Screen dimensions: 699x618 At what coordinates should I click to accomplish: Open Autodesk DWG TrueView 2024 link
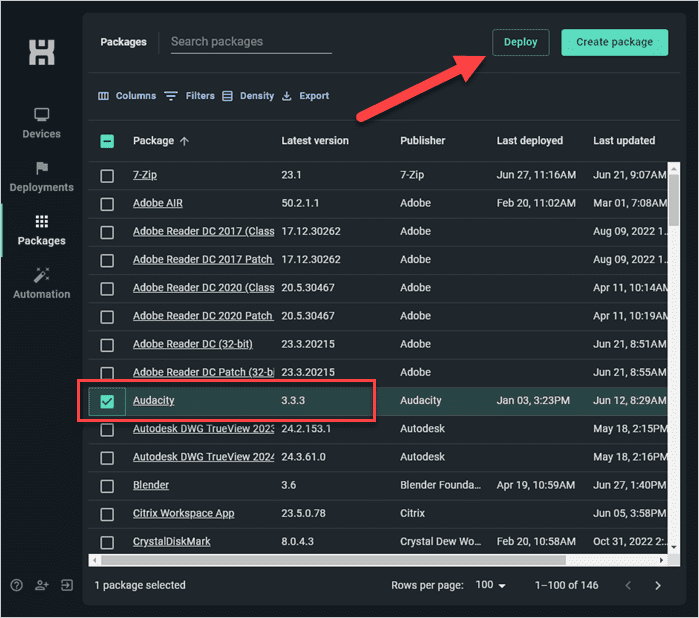(x=203, y=457)
